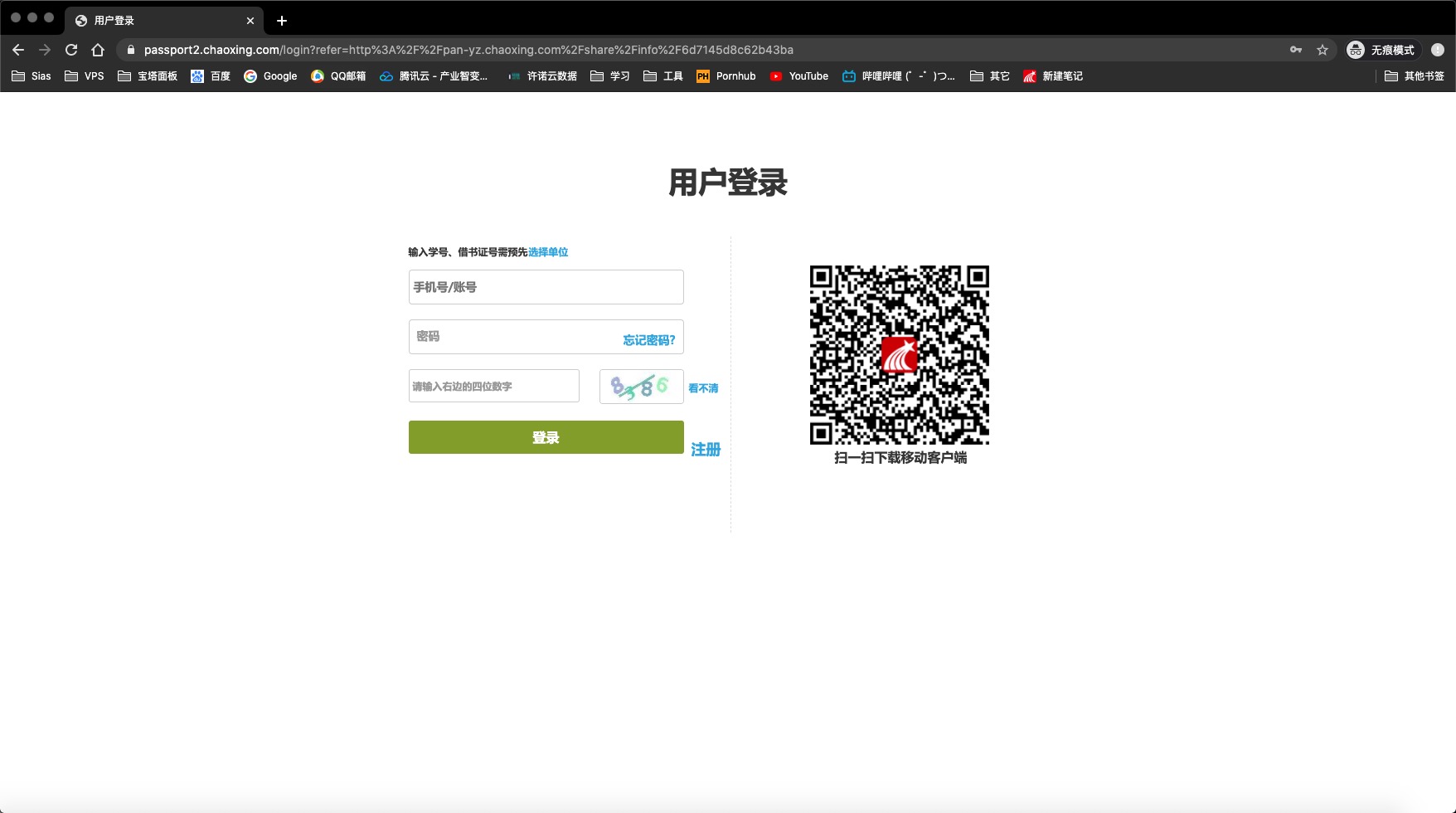Screen dimensions: 1456x813
Task: Expand the 工具 bookmarks folder
Action: [662, 75]
